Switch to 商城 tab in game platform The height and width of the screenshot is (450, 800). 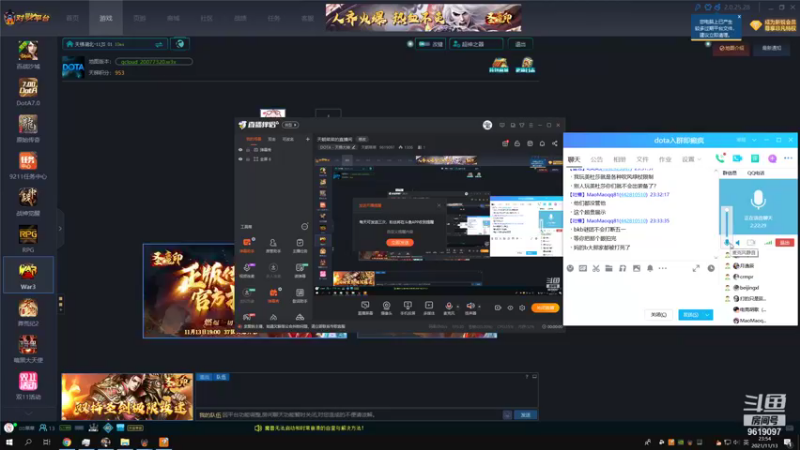coord(173,18)
